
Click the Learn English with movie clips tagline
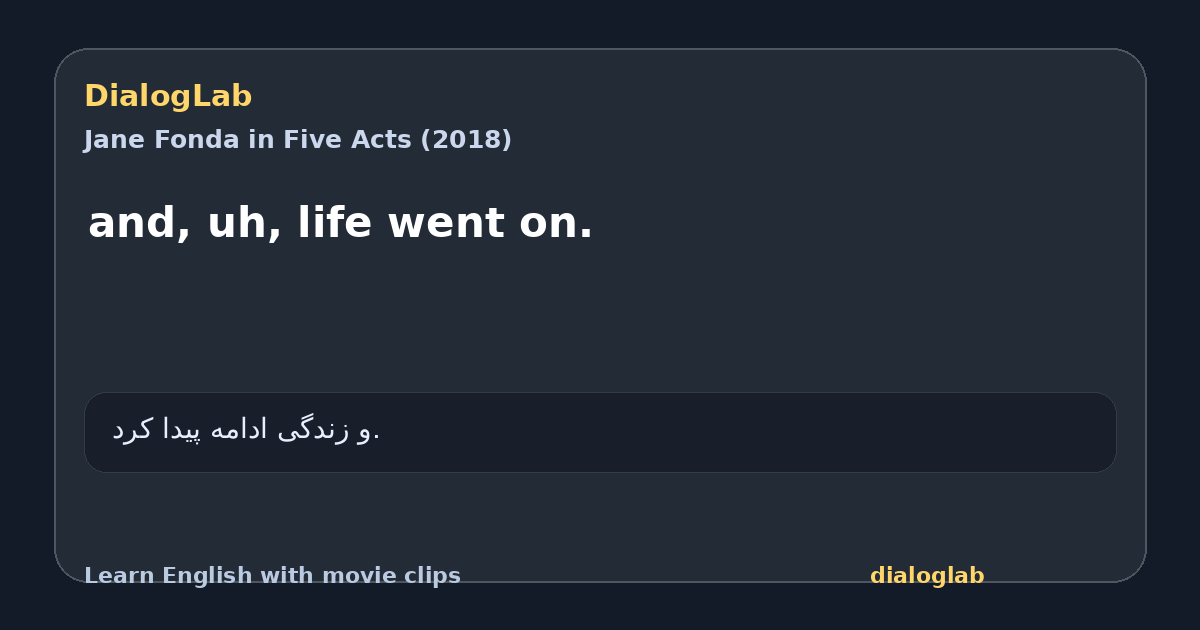[x=272, y=576]
